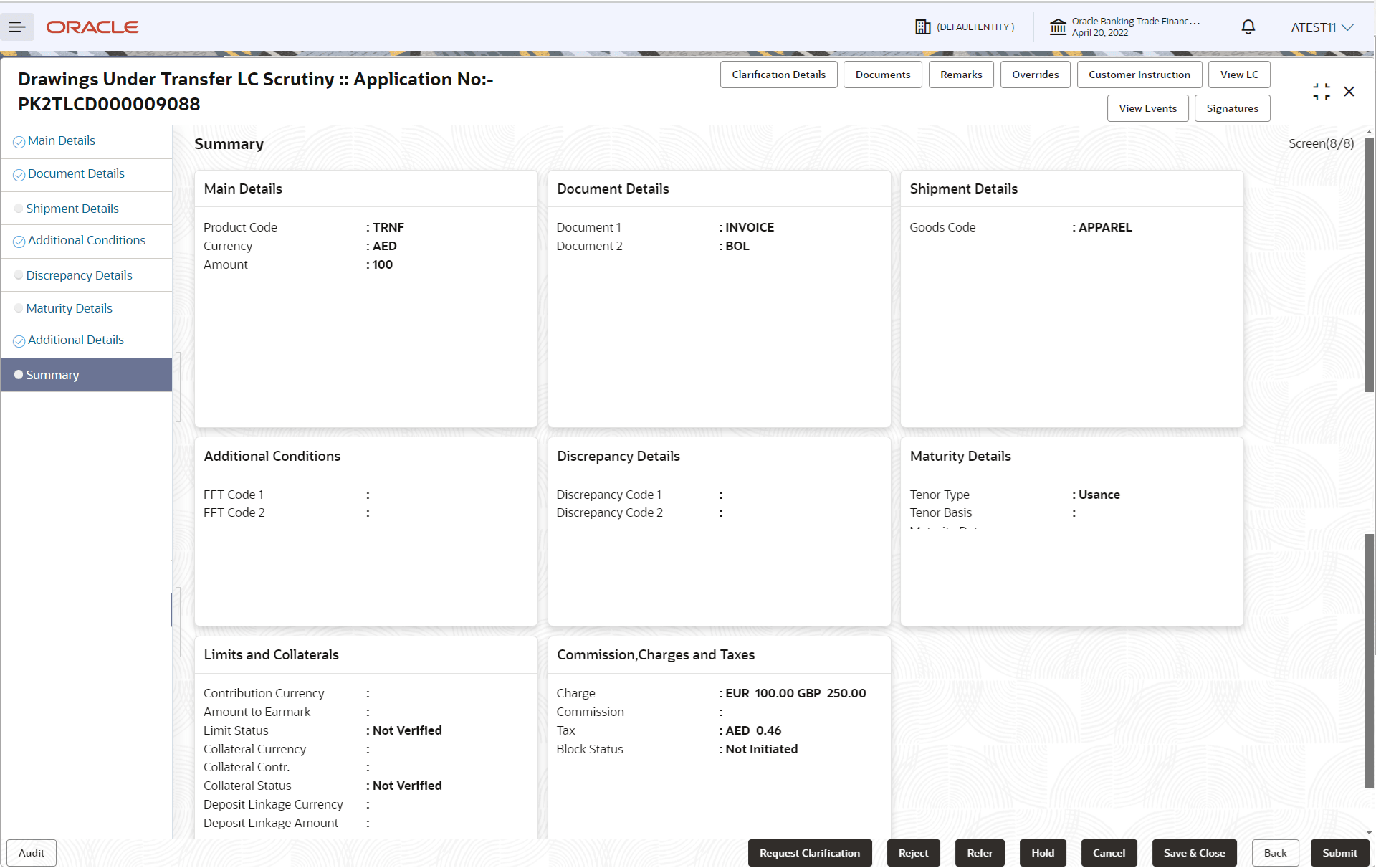Click the check icon beside Additional Conditions
Screen dimensions: 1376x868
19,242
